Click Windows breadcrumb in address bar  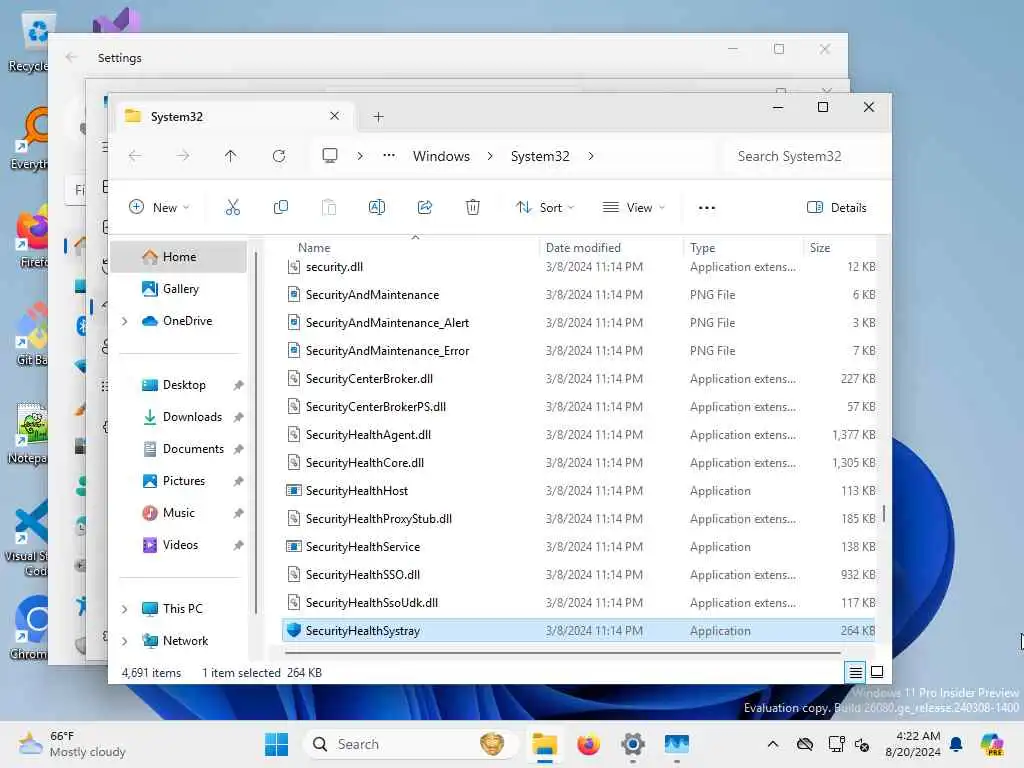441,156
